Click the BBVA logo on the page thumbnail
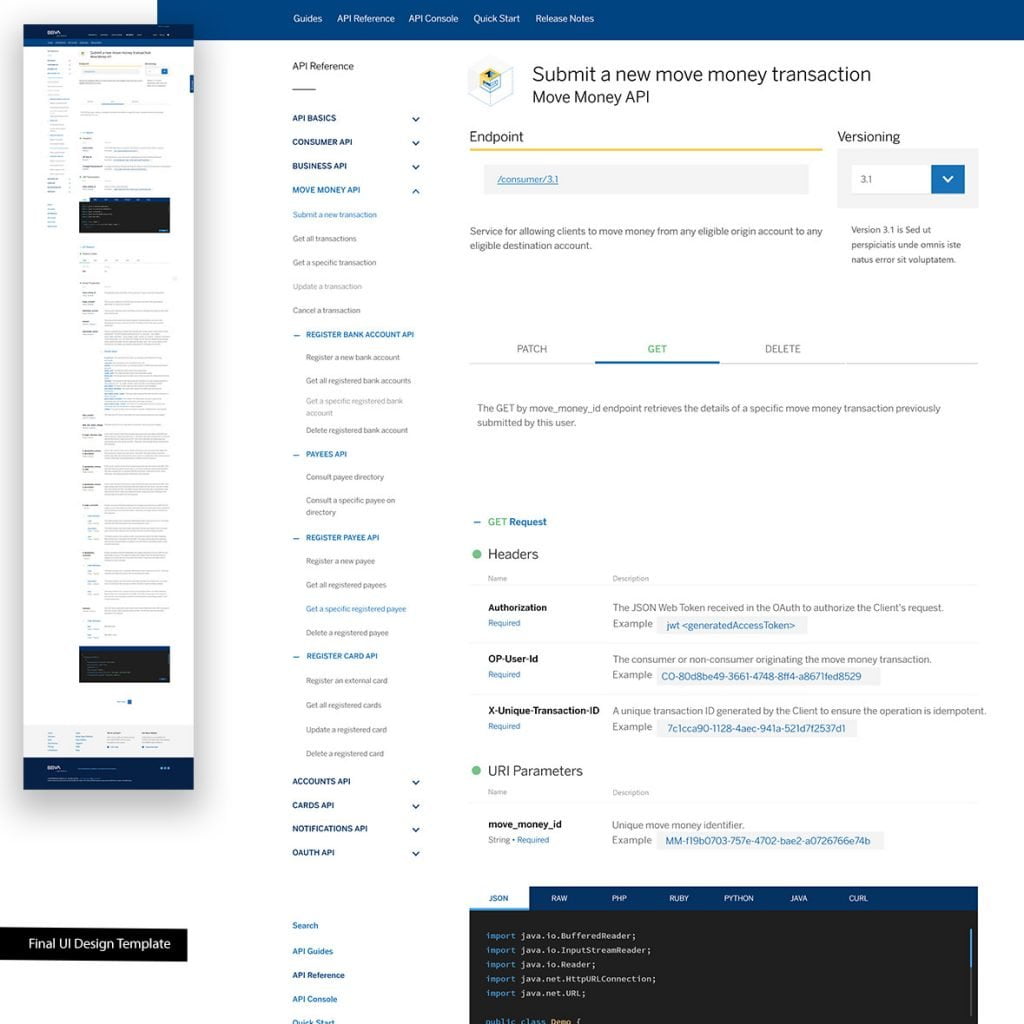 56,31
